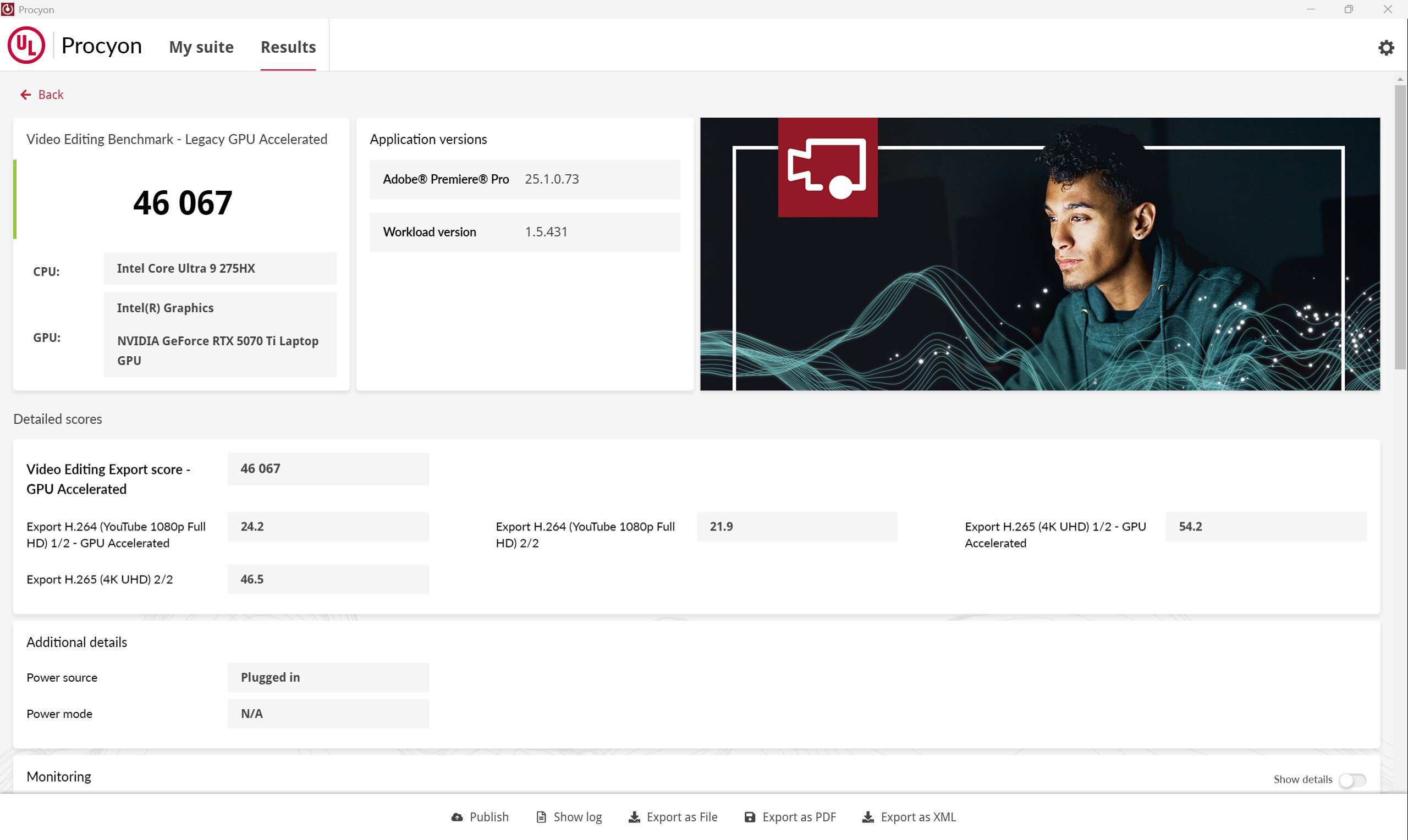Click the UL logo
1408x840 pixels.
(x=26, y=45)
